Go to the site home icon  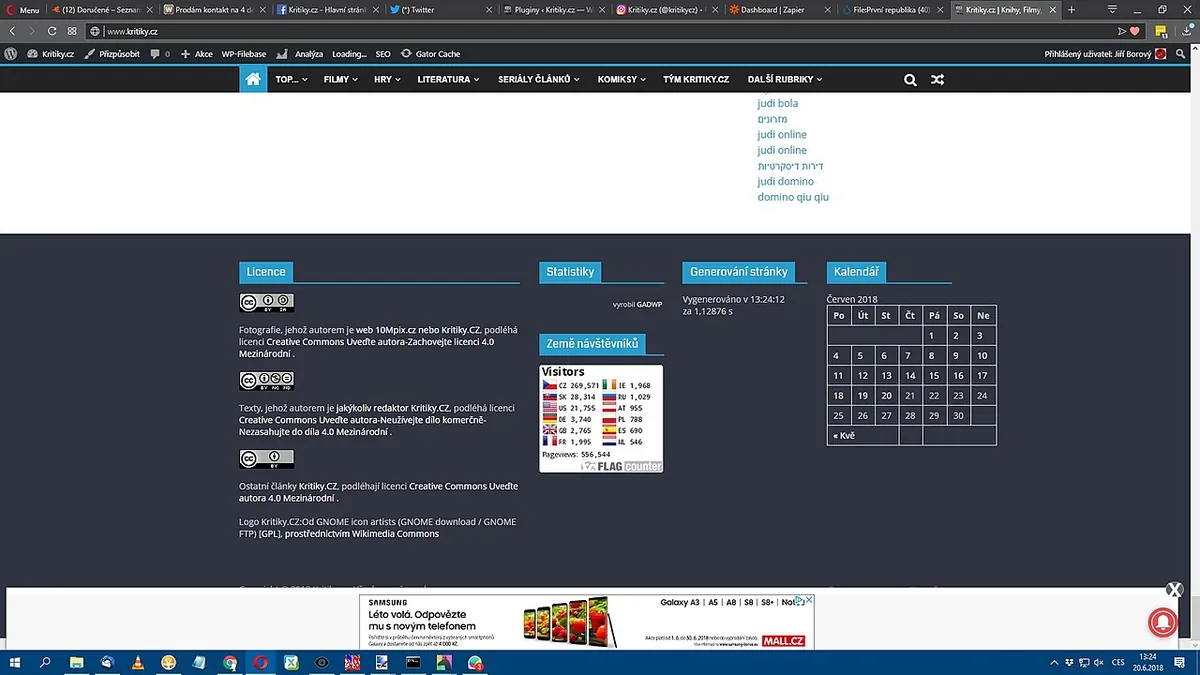click(x=253, y=79)
